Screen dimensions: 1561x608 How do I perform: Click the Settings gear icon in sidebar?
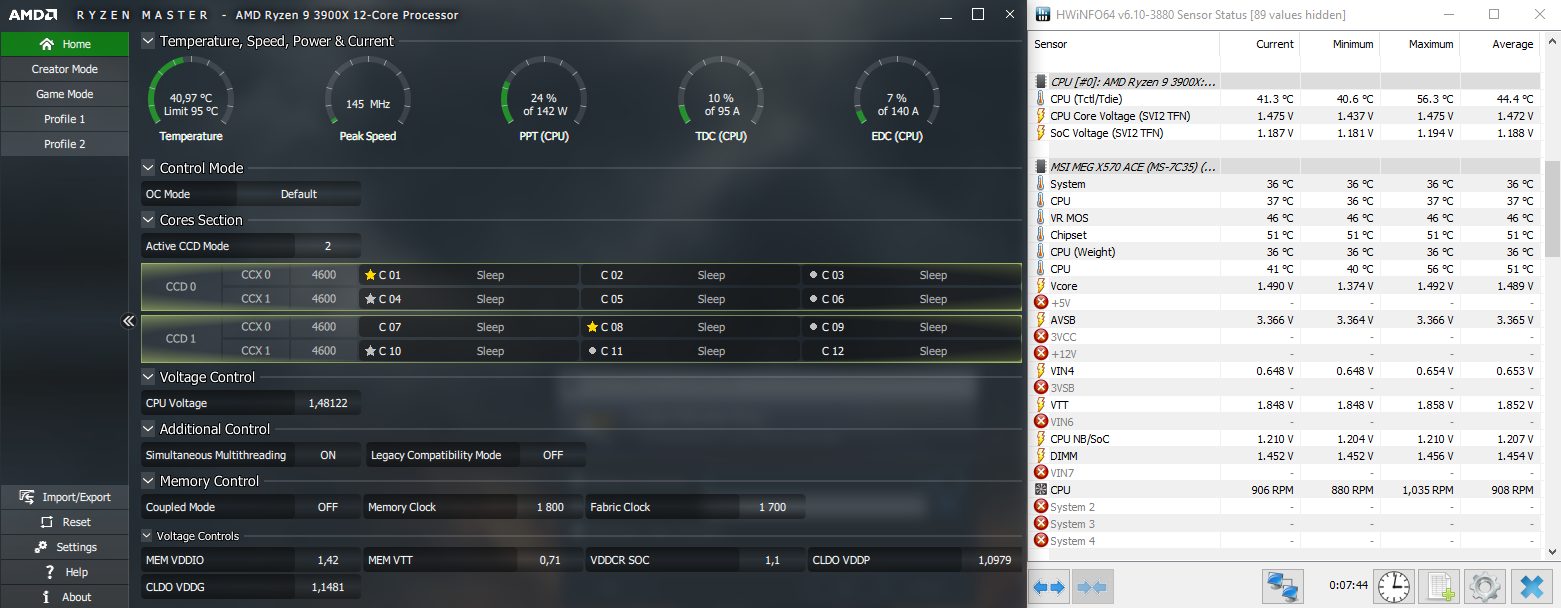41,547
